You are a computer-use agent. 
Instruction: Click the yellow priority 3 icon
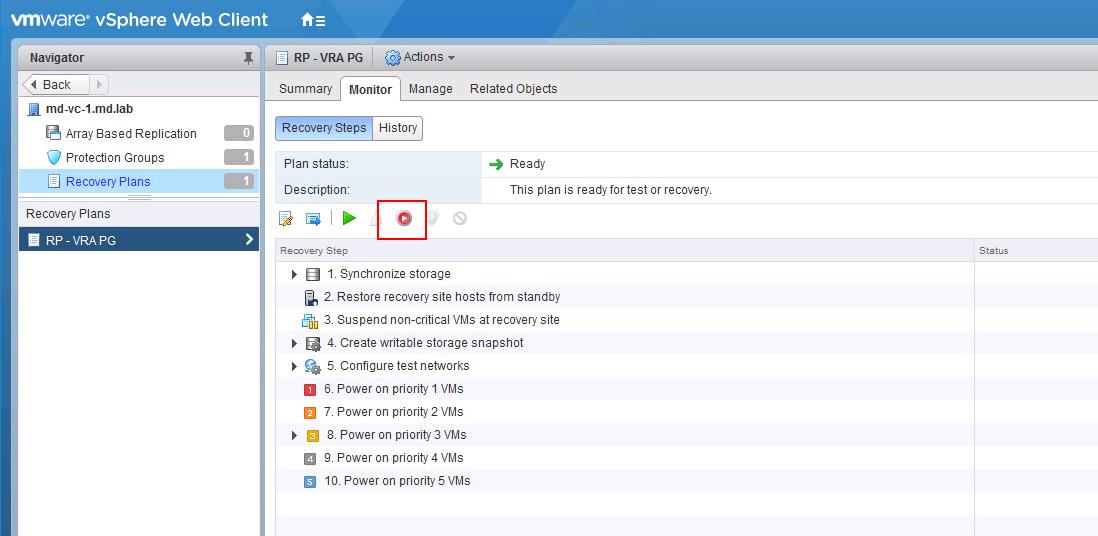313,436
